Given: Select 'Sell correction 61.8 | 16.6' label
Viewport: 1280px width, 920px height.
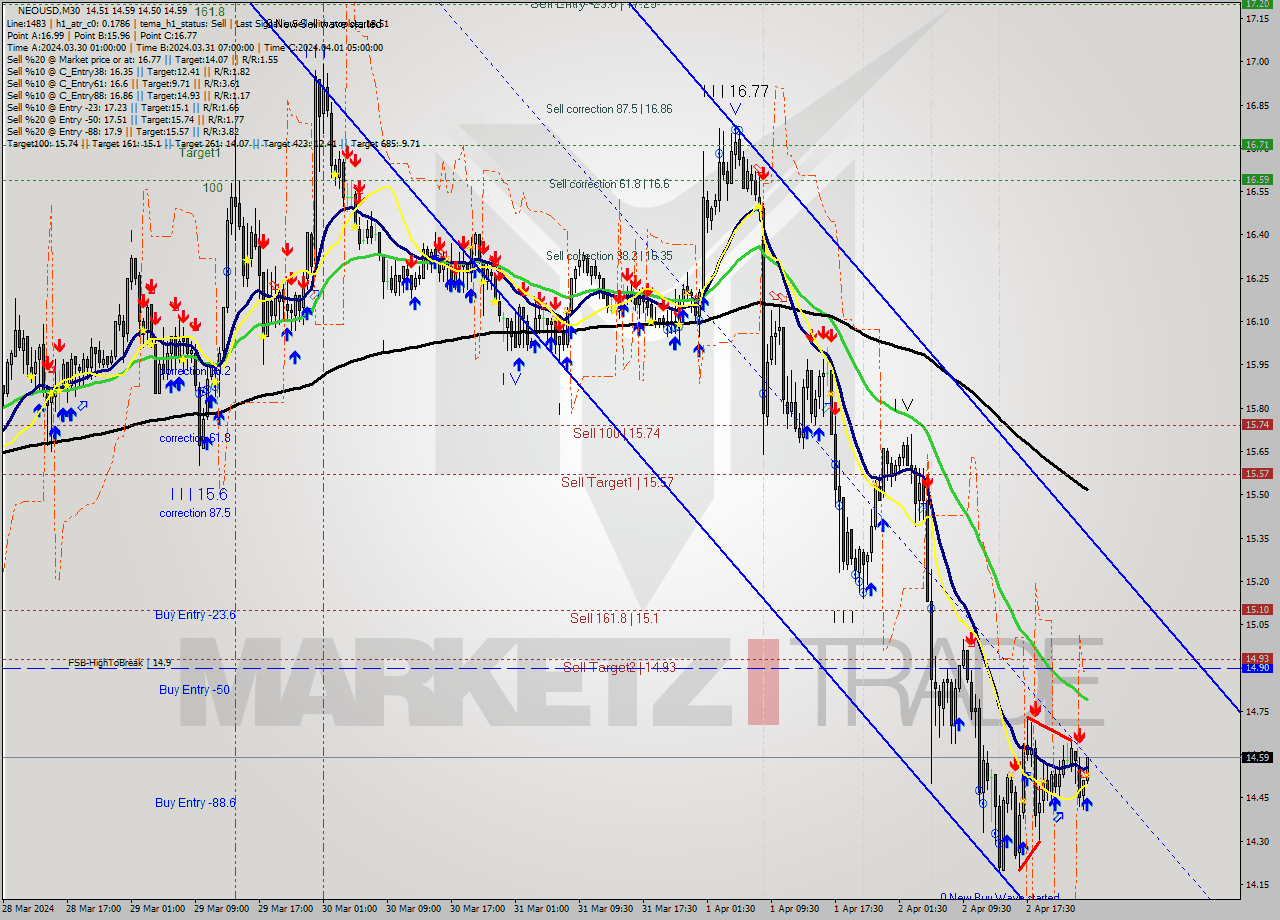Looking at the screenshot, I should 609,184.
